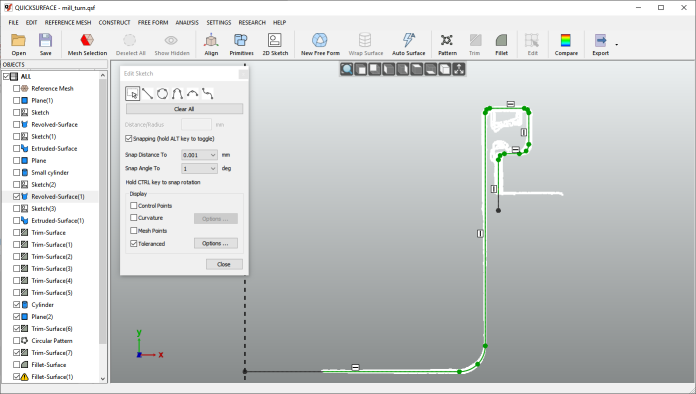Click the zoom-fit magnifier view icon
Image resolution: width=696 pixels, height=394 pixels.
[347, 69]
